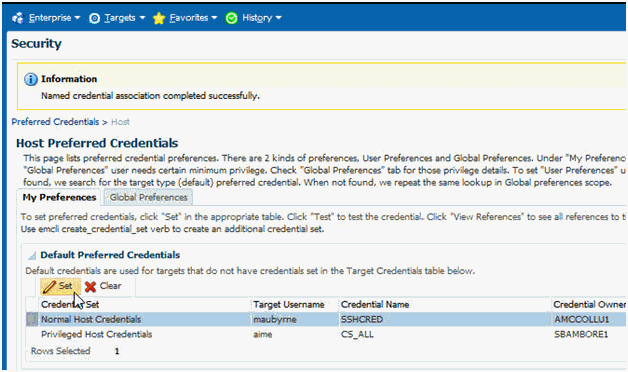The height and width of the screenshot is (372, 628).
Task: Click the History clock icon
Action: (x=231, y=18)
